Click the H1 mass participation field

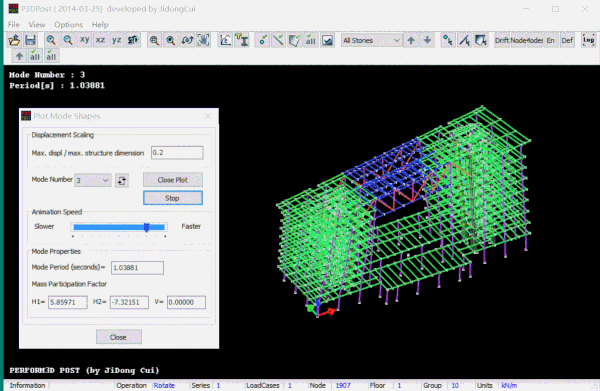pyautogui.click(x=67, y=302)
